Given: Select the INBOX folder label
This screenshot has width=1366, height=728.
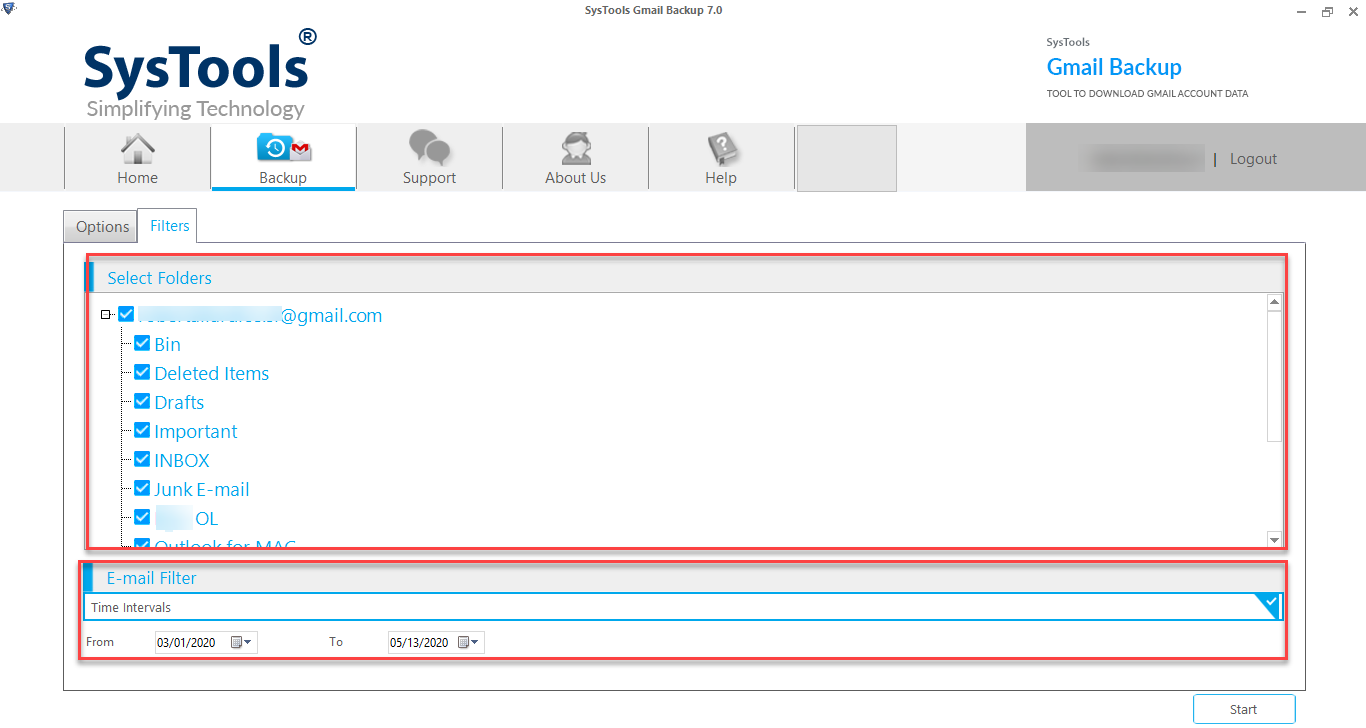Looking at the screenshot, I should point(181,460).
